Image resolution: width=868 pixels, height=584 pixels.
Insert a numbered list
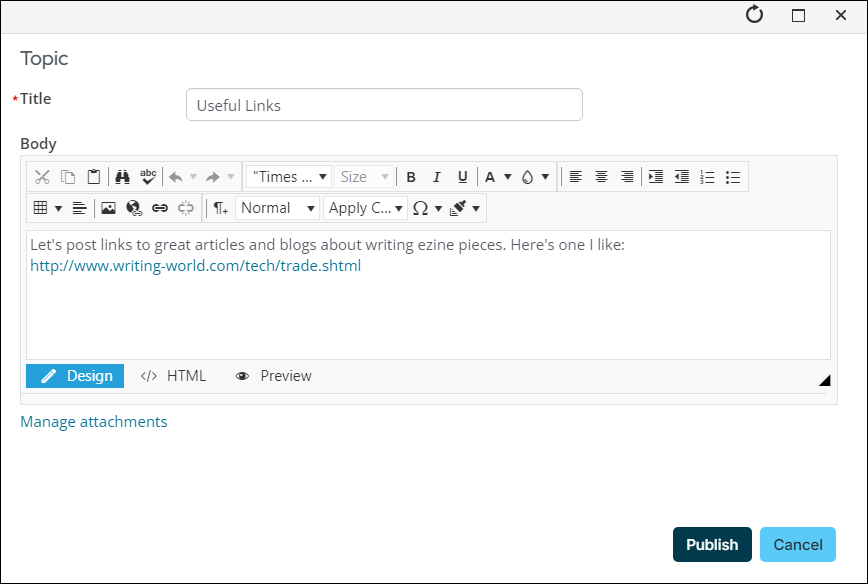707,177
